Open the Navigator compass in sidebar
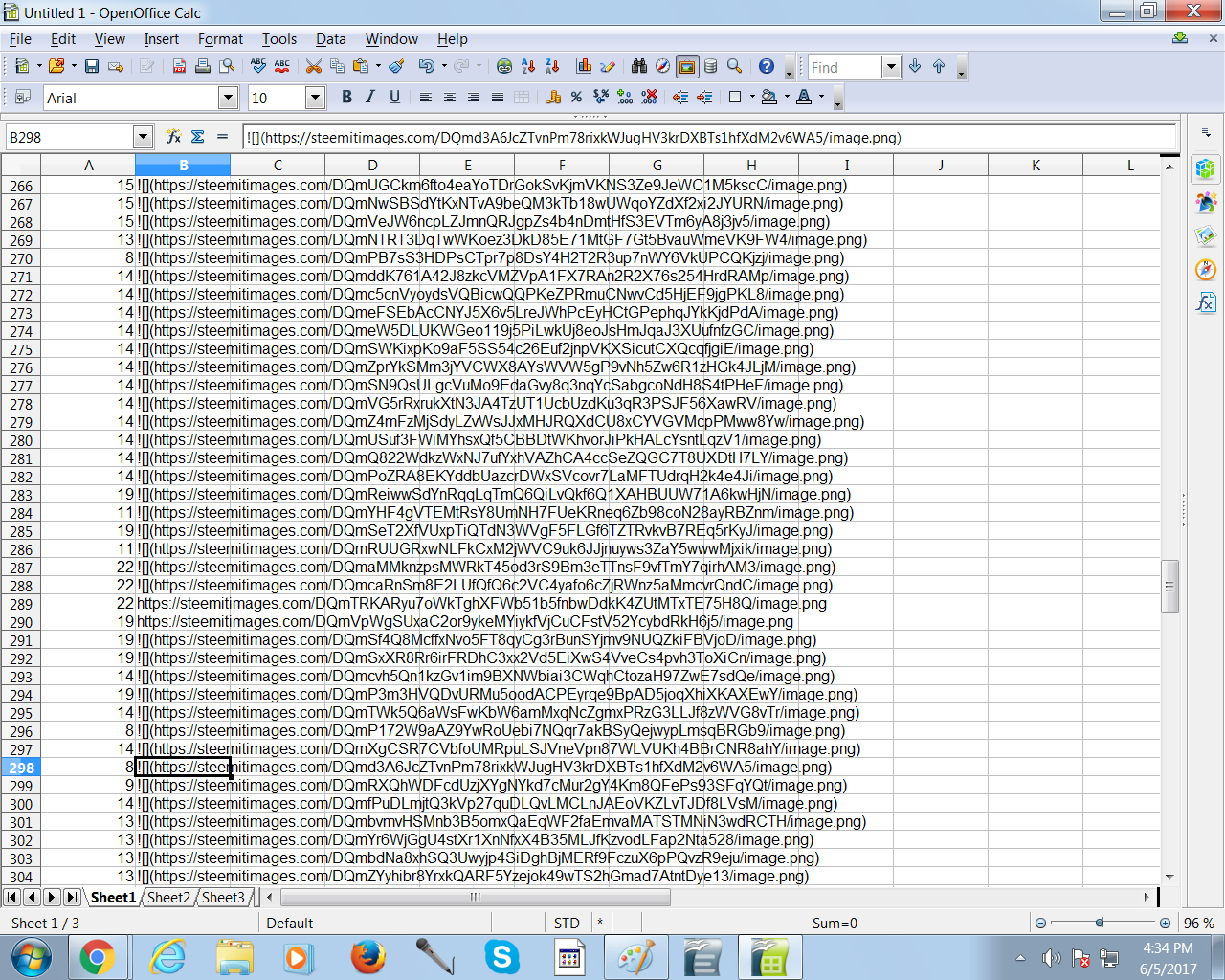Screen dimensions: 1225x980 [1205, 270]
